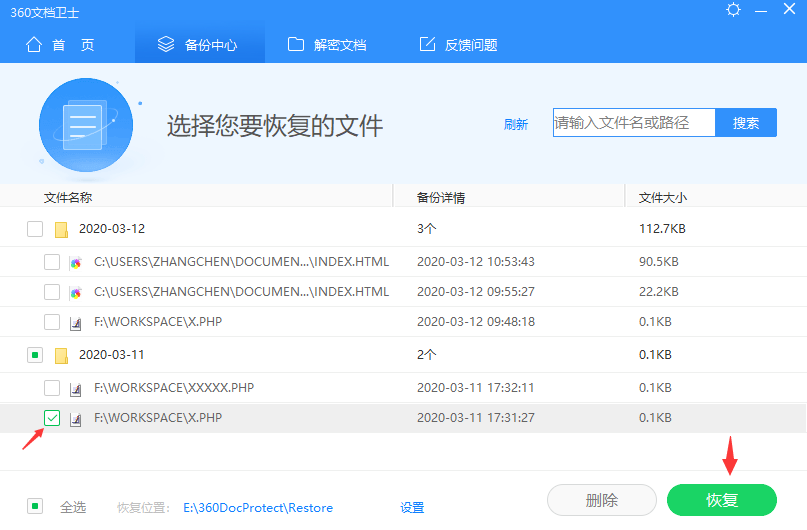Viewport: 807px width, 530px height.
Task: Click the INDEX.HTML file icon dated 10:53:43
Action: (x=76, y=263)
